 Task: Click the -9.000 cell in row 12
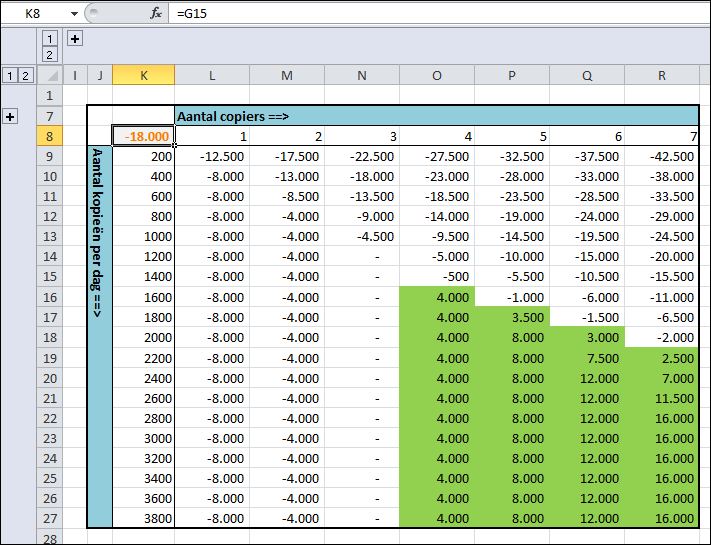tap(362, 216)
